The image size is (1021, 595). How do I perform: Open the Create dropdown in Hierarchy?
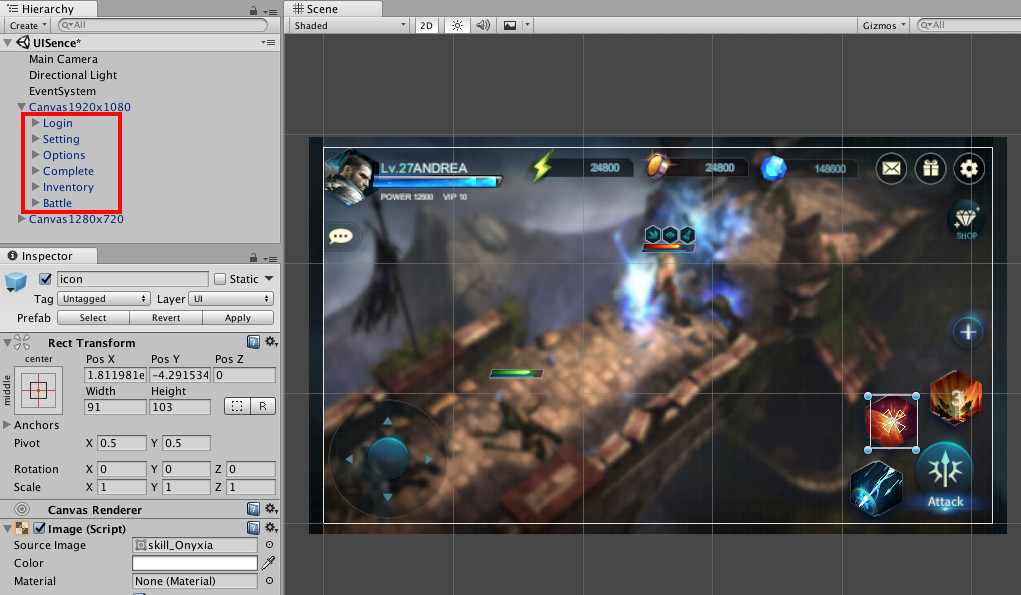pos(28,25)
